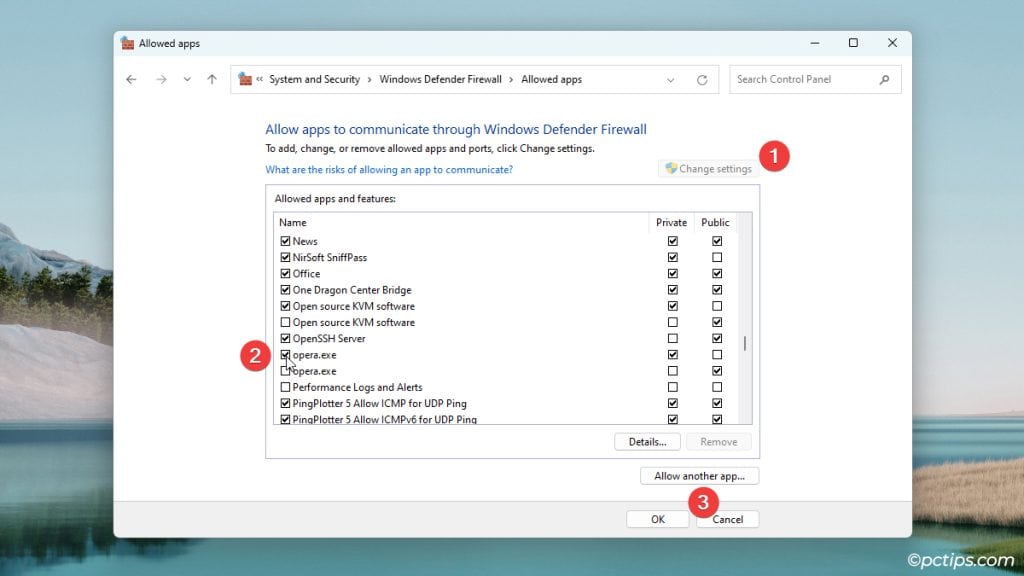Viewport: 1024px width, 576px height.
Task: Open the recent locations chevron dropdown
Action: click(186, 79)
